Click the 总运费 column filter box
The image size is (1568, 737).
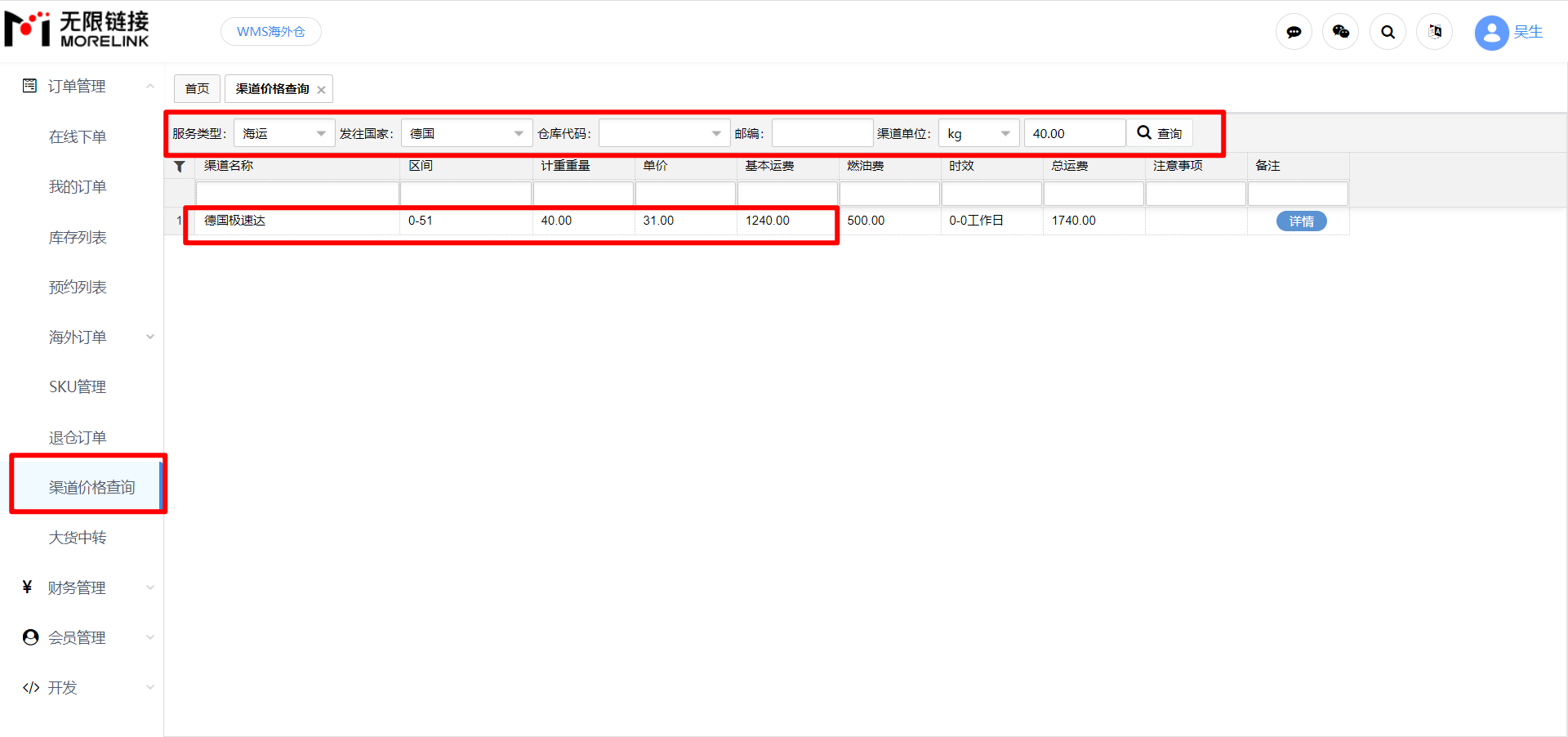tap(1094, 194)
